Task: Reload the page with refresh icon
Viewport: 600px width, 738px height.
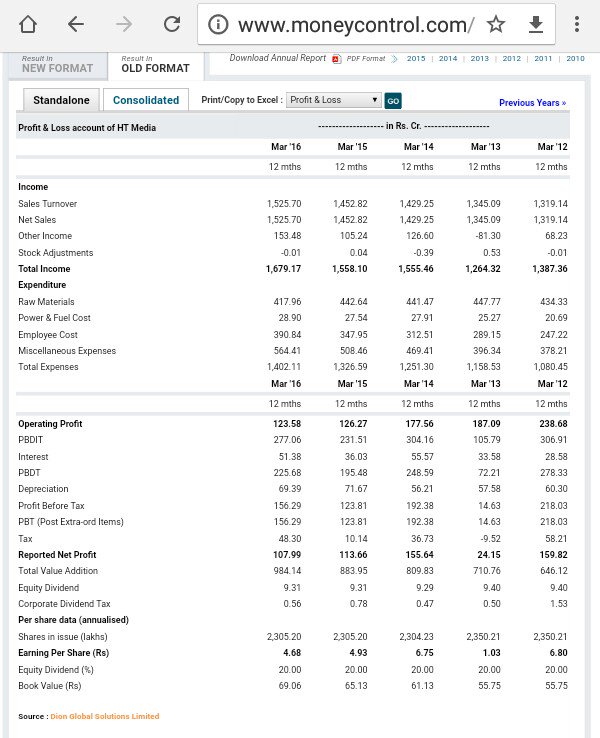Action: tap(172, 24)
